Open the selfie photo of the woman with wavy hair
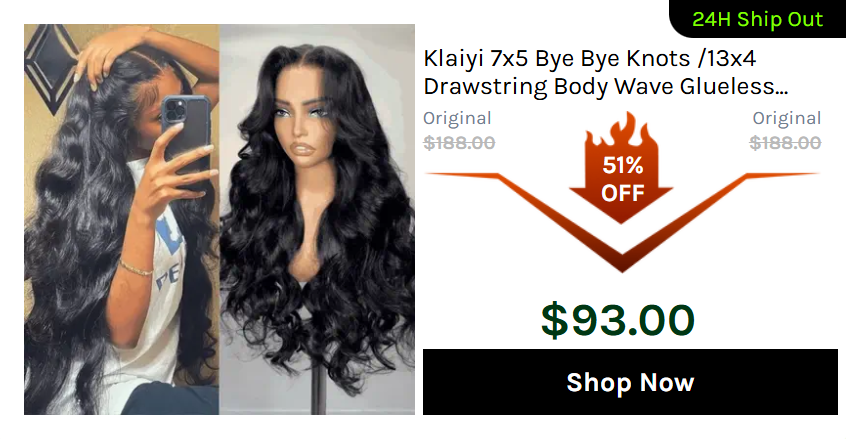Viewport: 846px width, 439px height. coord(121,220)
